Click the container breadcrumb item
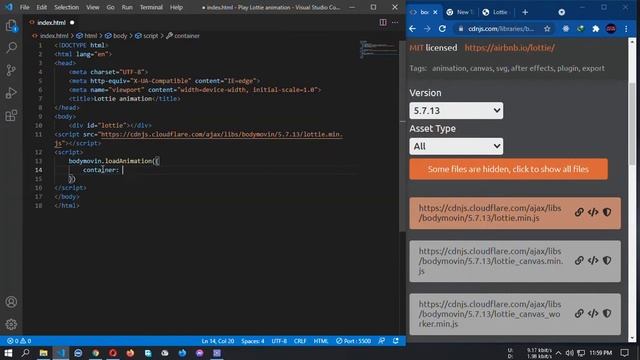640x360 pixels. tap(183, 36)
